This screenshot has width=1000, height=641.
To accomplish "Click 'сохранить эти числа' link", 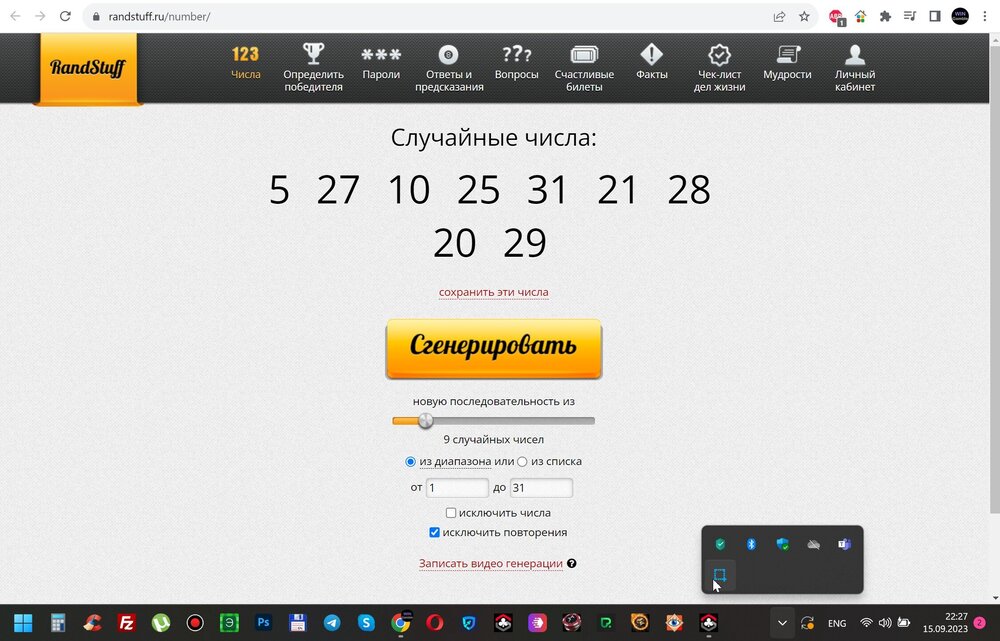I will coord(493,293).
